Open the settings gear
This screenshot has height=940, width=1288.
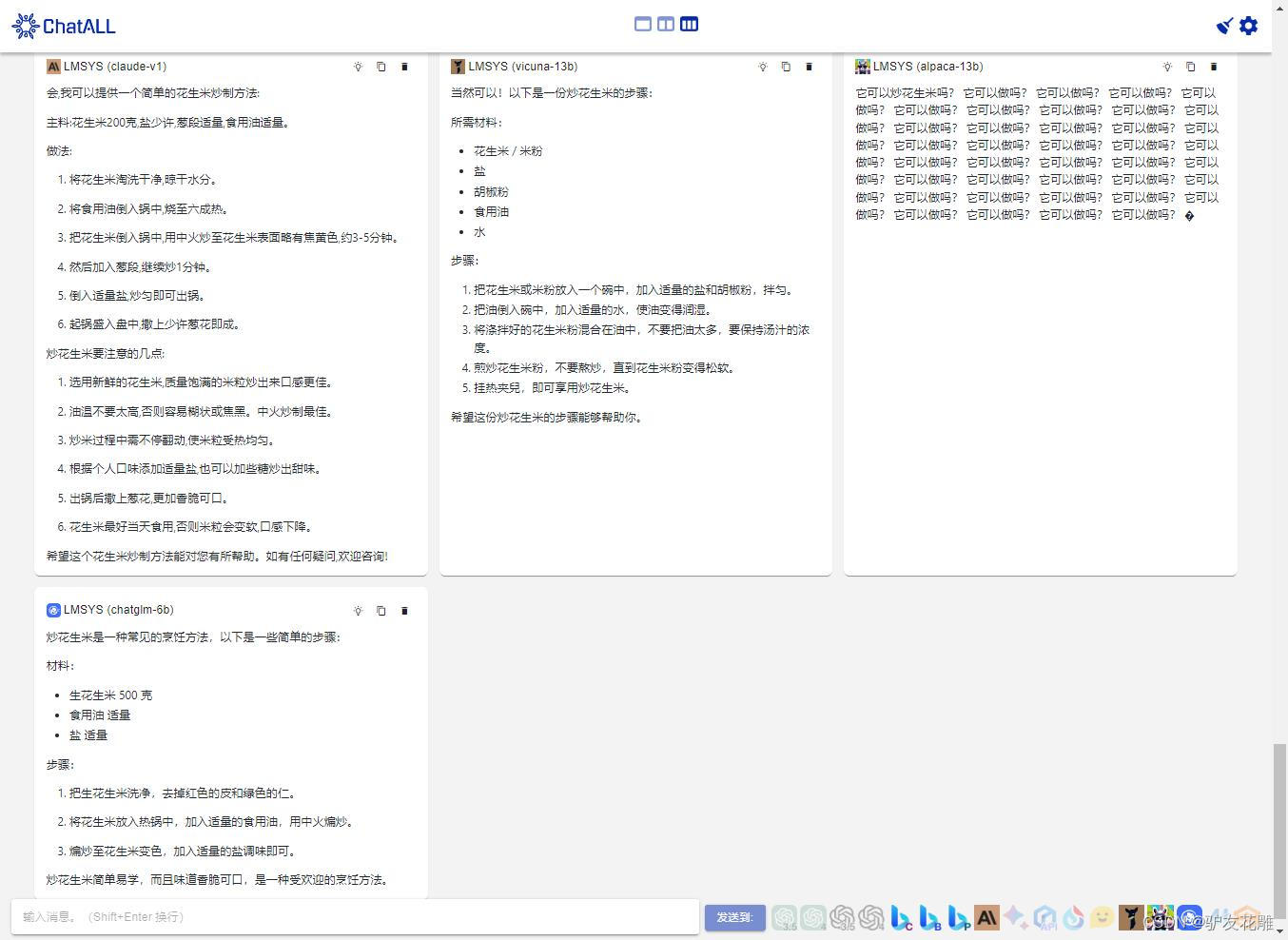(x=1249, y=26)
